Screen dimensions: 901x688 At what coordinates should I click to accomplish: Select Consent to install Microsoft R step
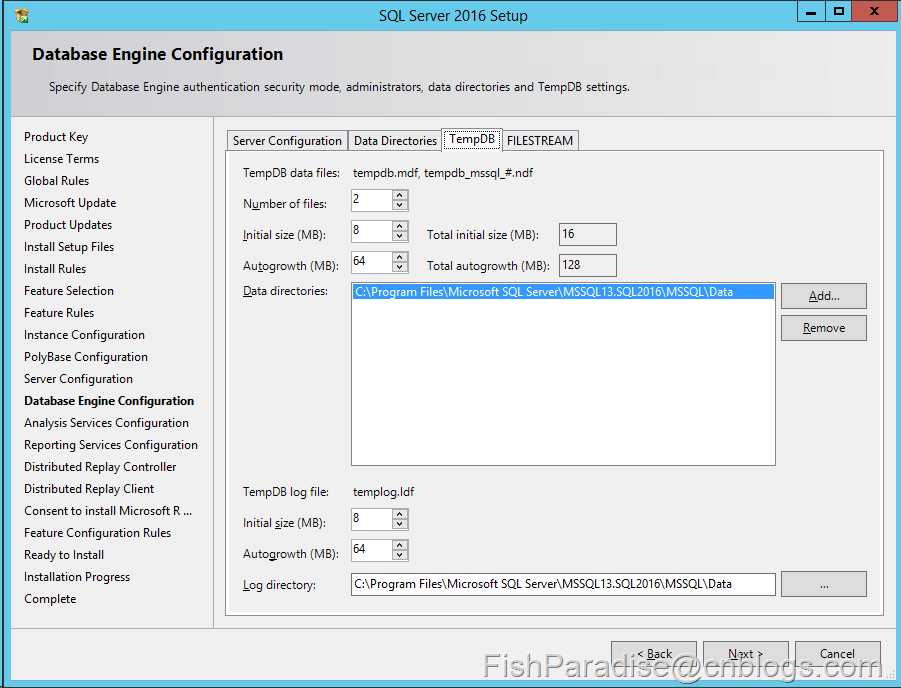point(108,511)
